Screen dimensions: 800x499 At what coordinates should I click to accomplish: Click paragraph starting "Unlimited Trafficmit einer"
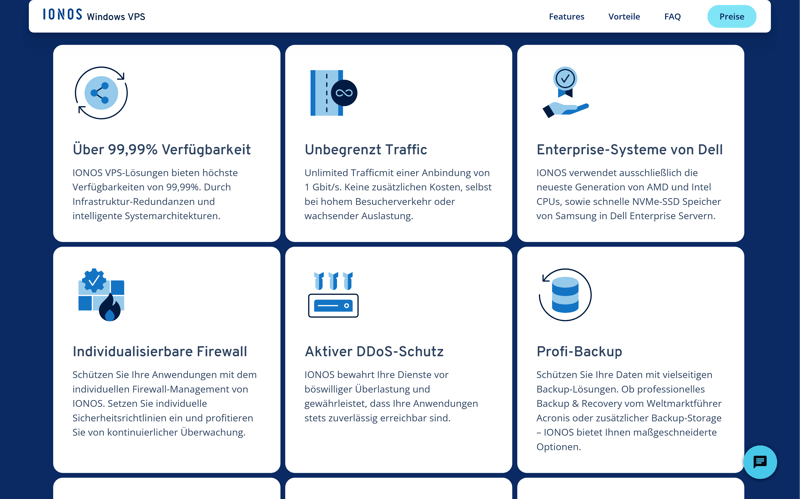pos(398,194)
